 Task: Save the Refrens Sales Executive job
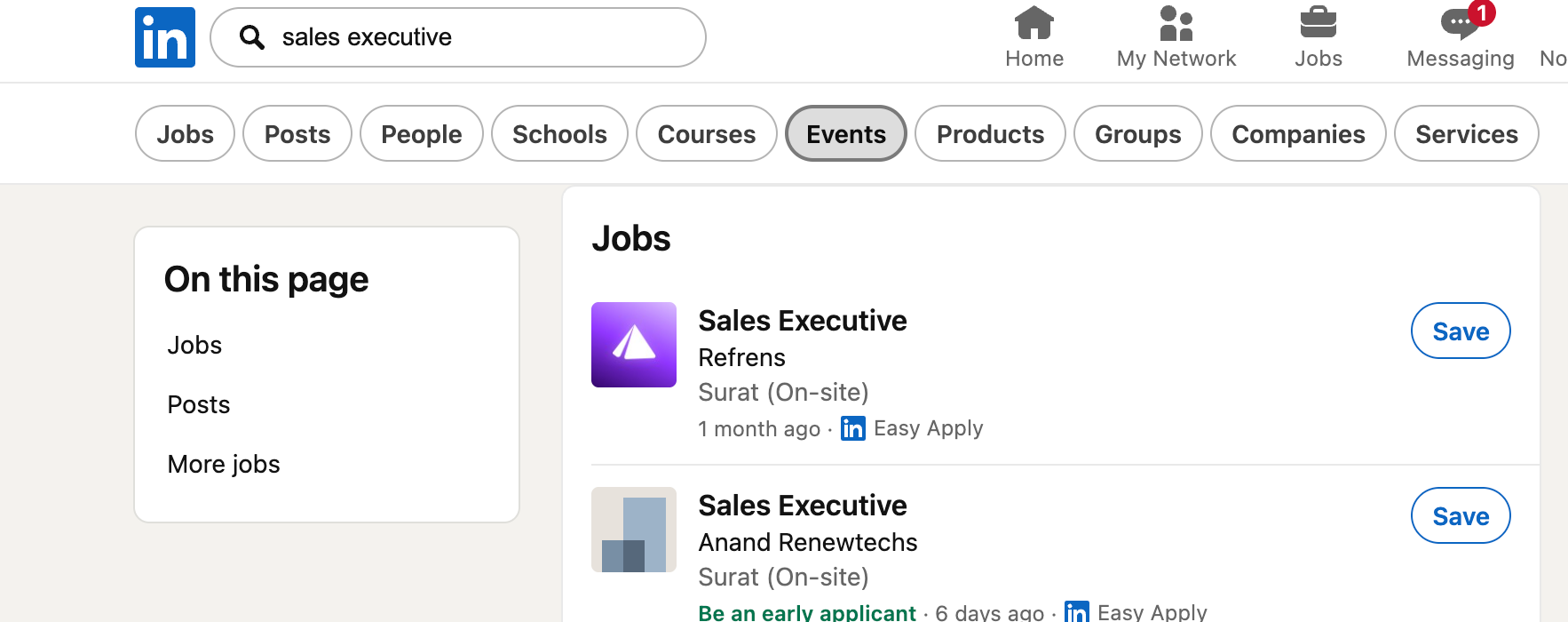click(x=1461, y=331)
